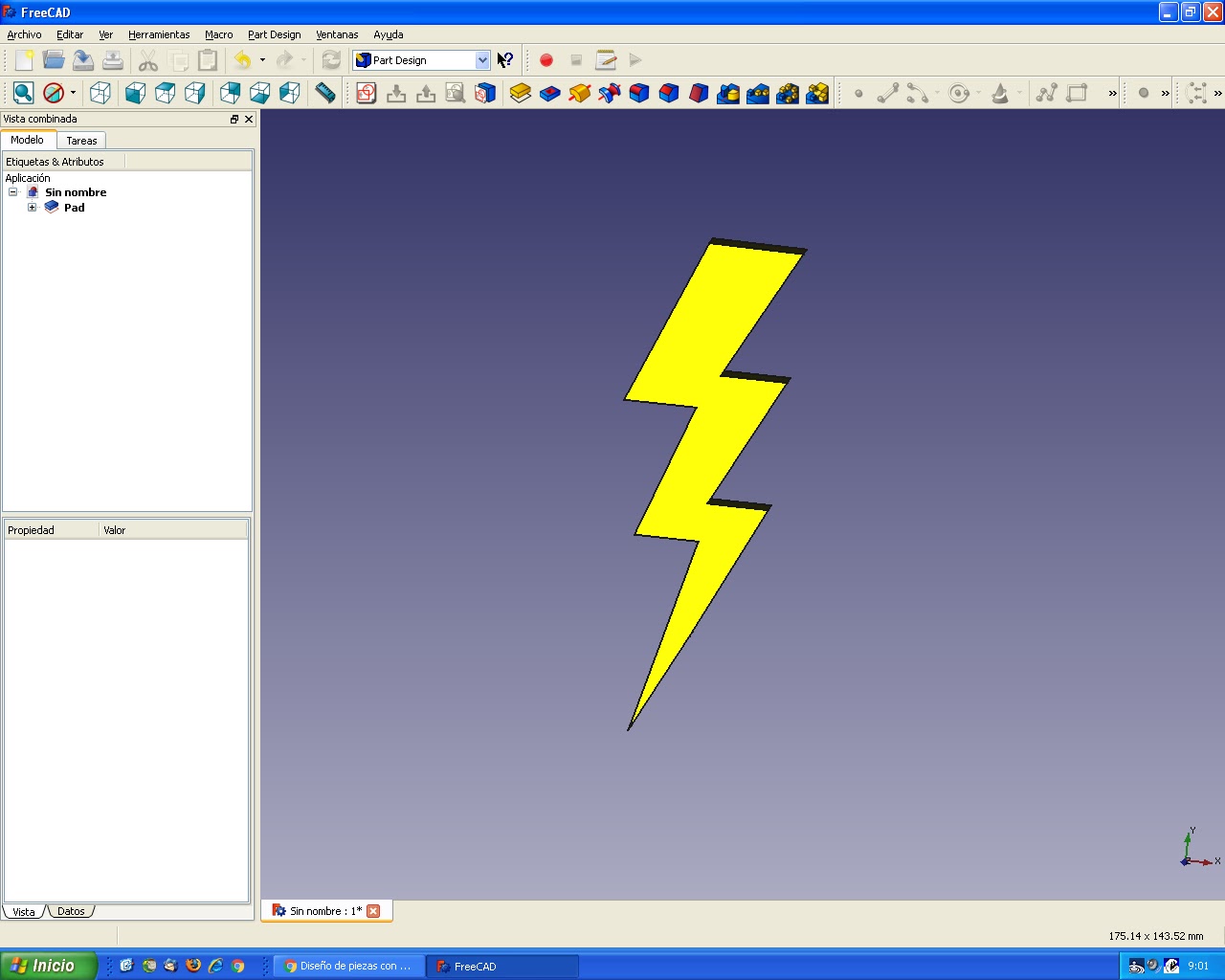Click the Measure distance ruler icon

coord(325,93)
